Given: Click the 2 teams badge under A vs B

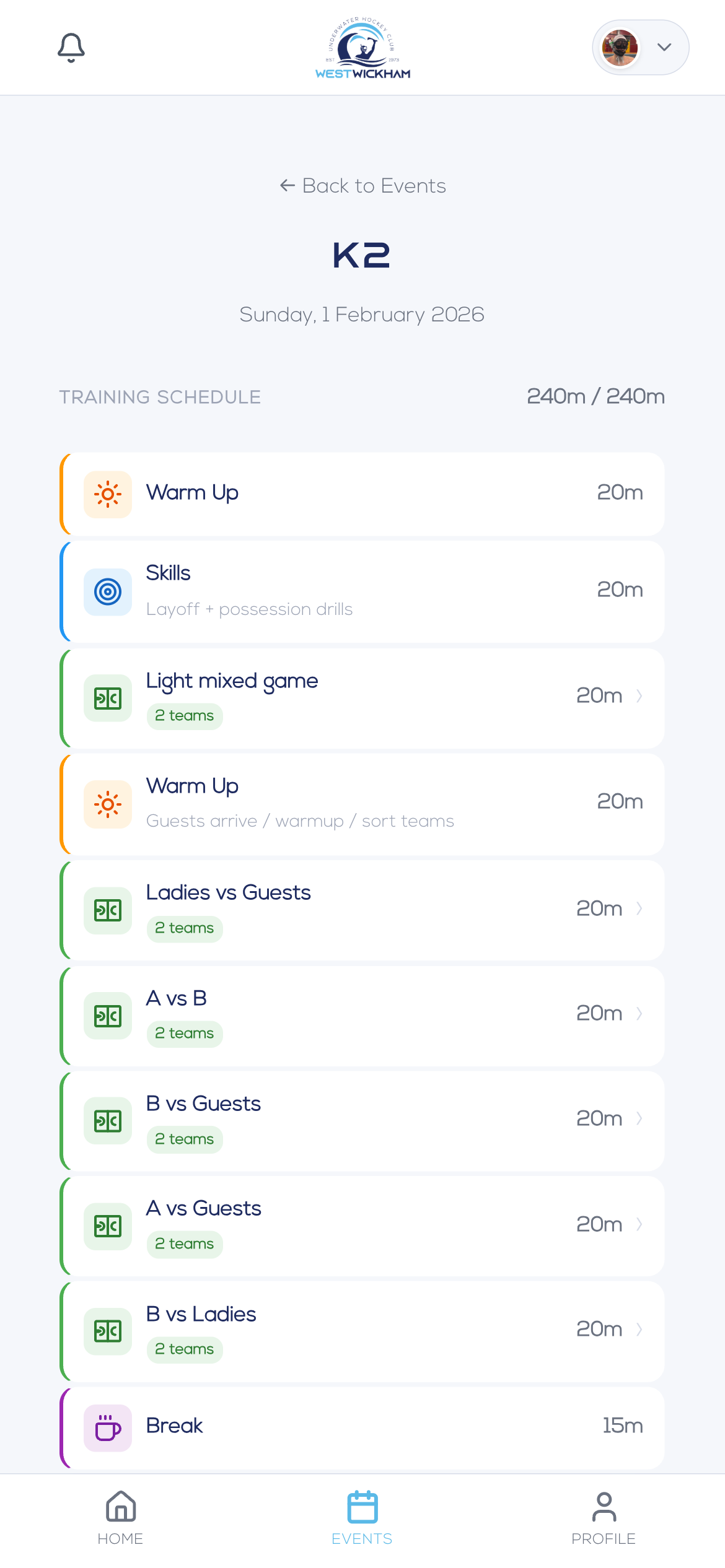Looking at the screenshot, I should pos(185,1034).
